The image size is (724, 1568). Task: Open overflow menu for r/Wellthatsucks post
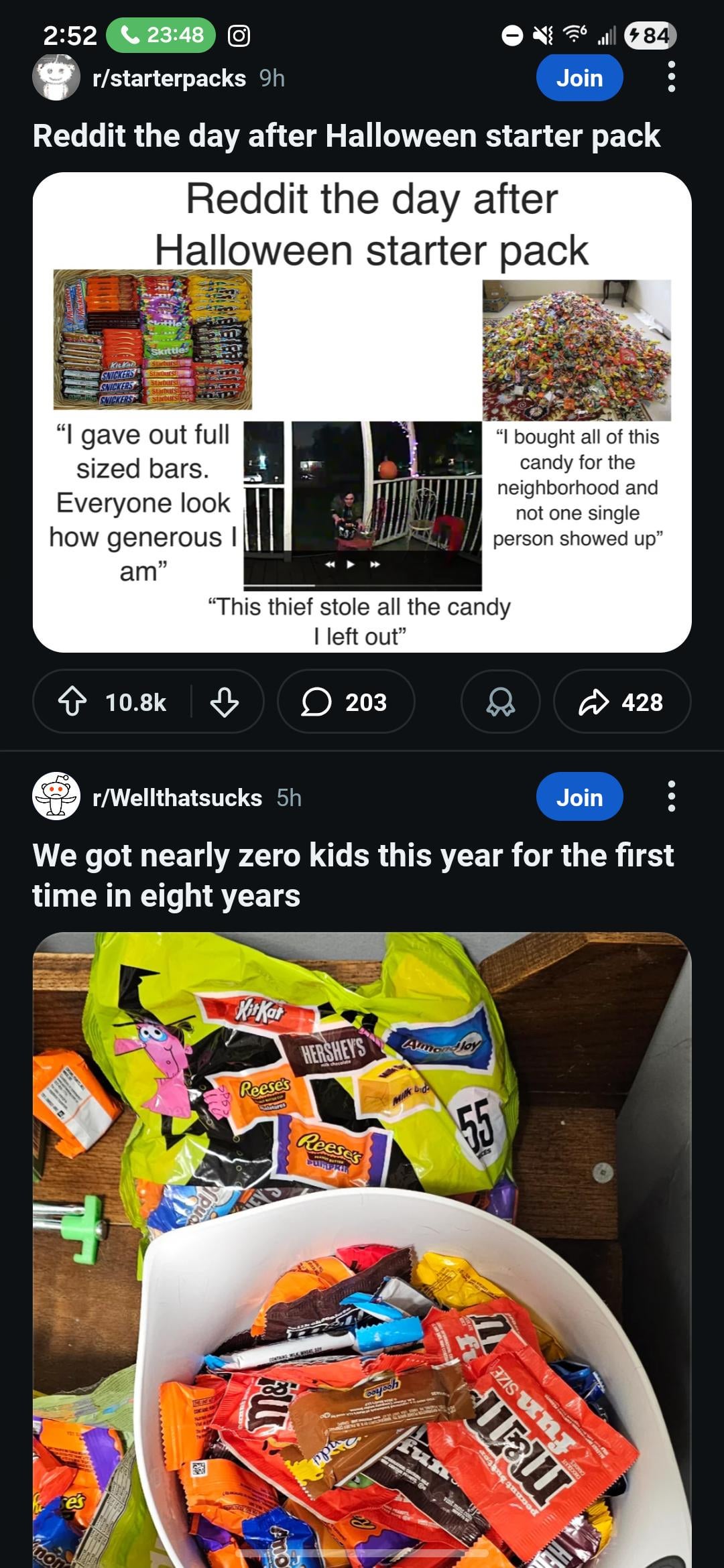tap(672, 796)
